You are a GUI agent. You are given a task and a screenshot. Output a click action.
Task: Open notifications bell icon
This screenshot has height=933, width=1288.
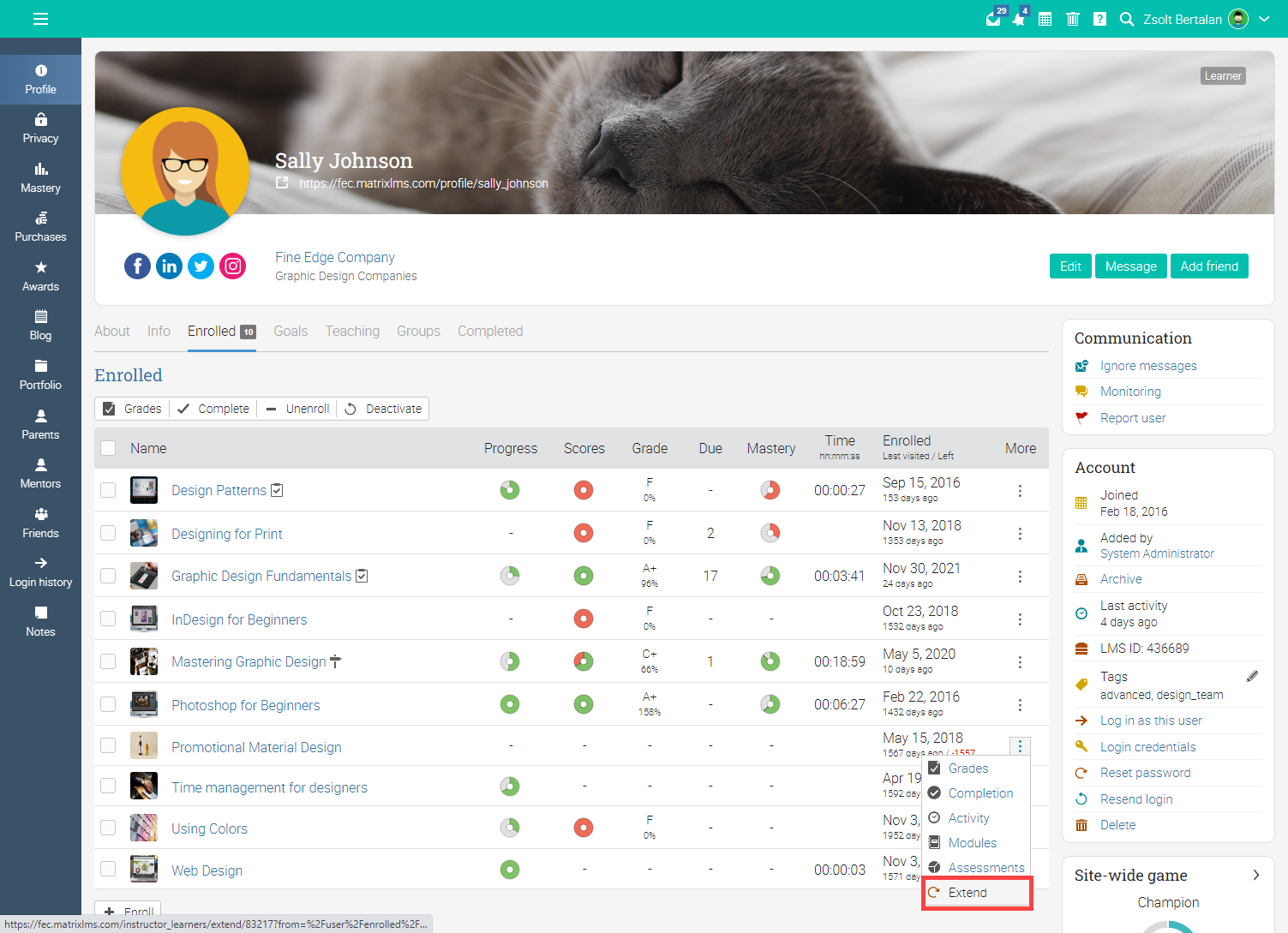coord(1019,18)
